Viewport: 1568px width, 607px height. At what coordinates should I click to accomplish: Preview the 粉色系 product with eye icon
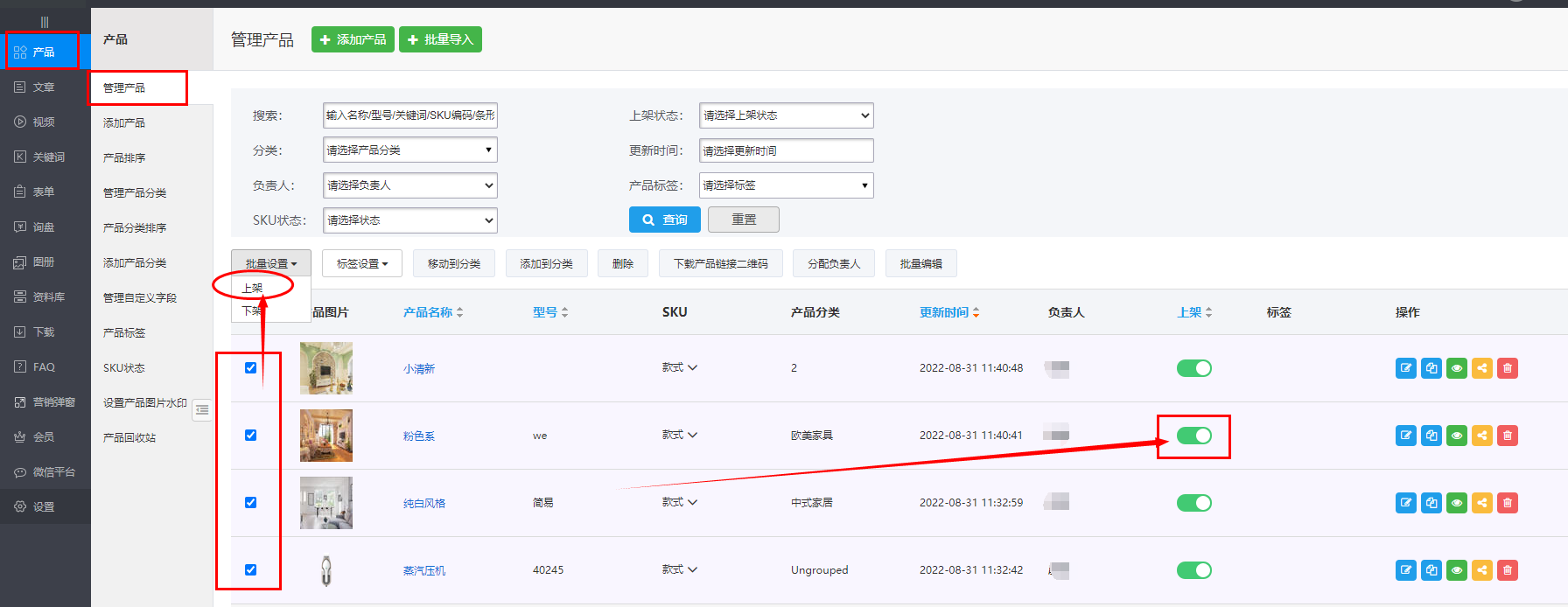1457,436
